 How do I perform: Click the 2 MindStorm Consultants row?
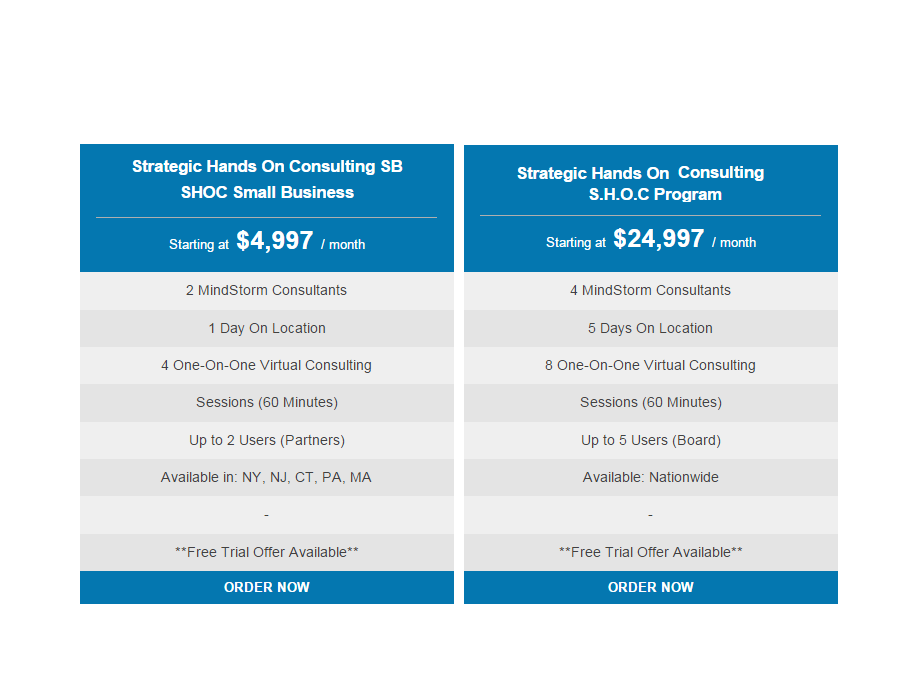point(267,291)
